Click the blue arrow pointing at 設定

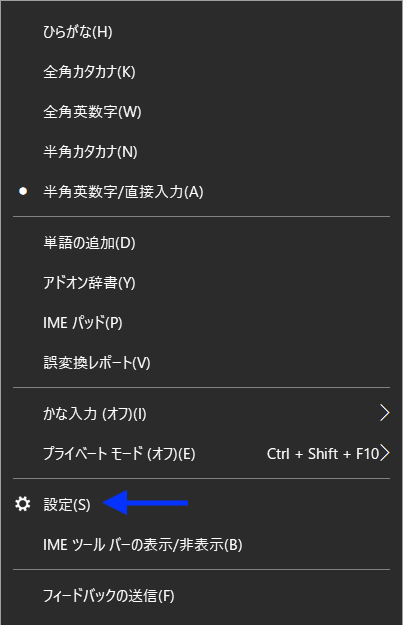point(145,503)
